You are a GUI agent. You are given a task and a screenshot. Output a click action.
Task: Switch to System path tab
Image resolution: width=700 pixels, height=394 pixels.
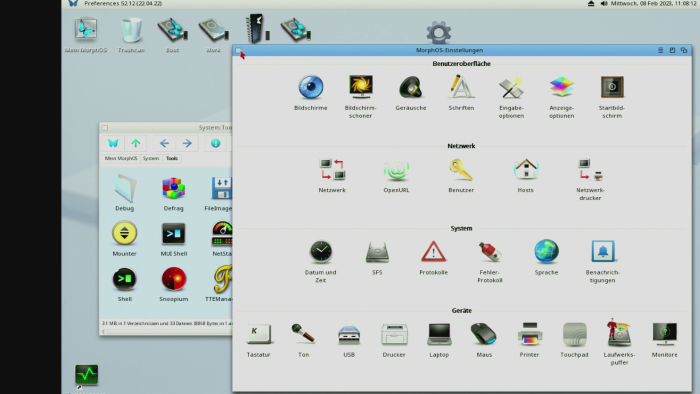click(151, 158)
